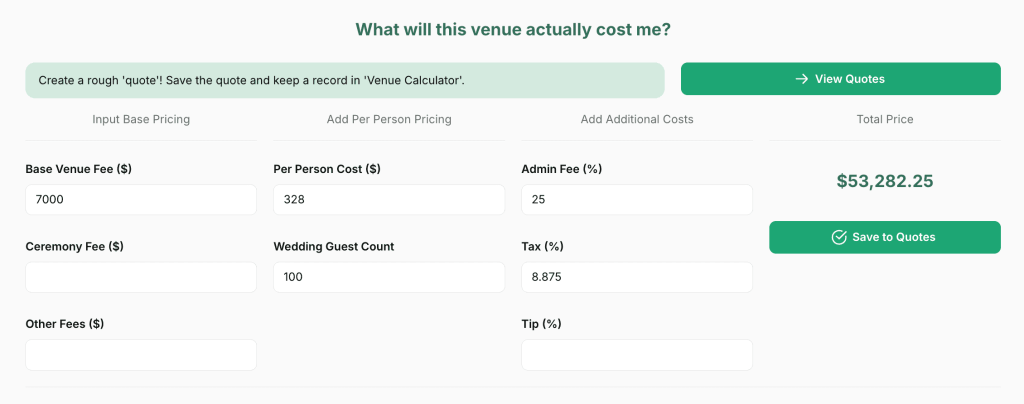This screenshot has height=404, width=1024.
Task: Click the Wedding Guest Count field
Action: (388, 277)
